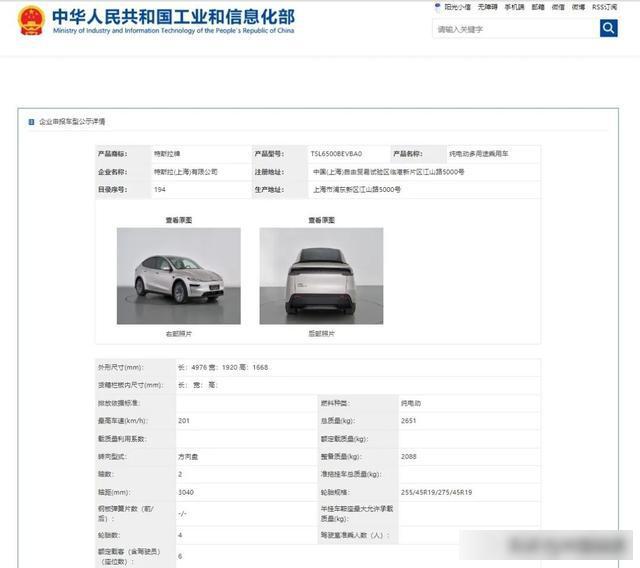Click the 外形尺寸(mm) label
Screen dimensions: 640x568
tap(120, 367)
